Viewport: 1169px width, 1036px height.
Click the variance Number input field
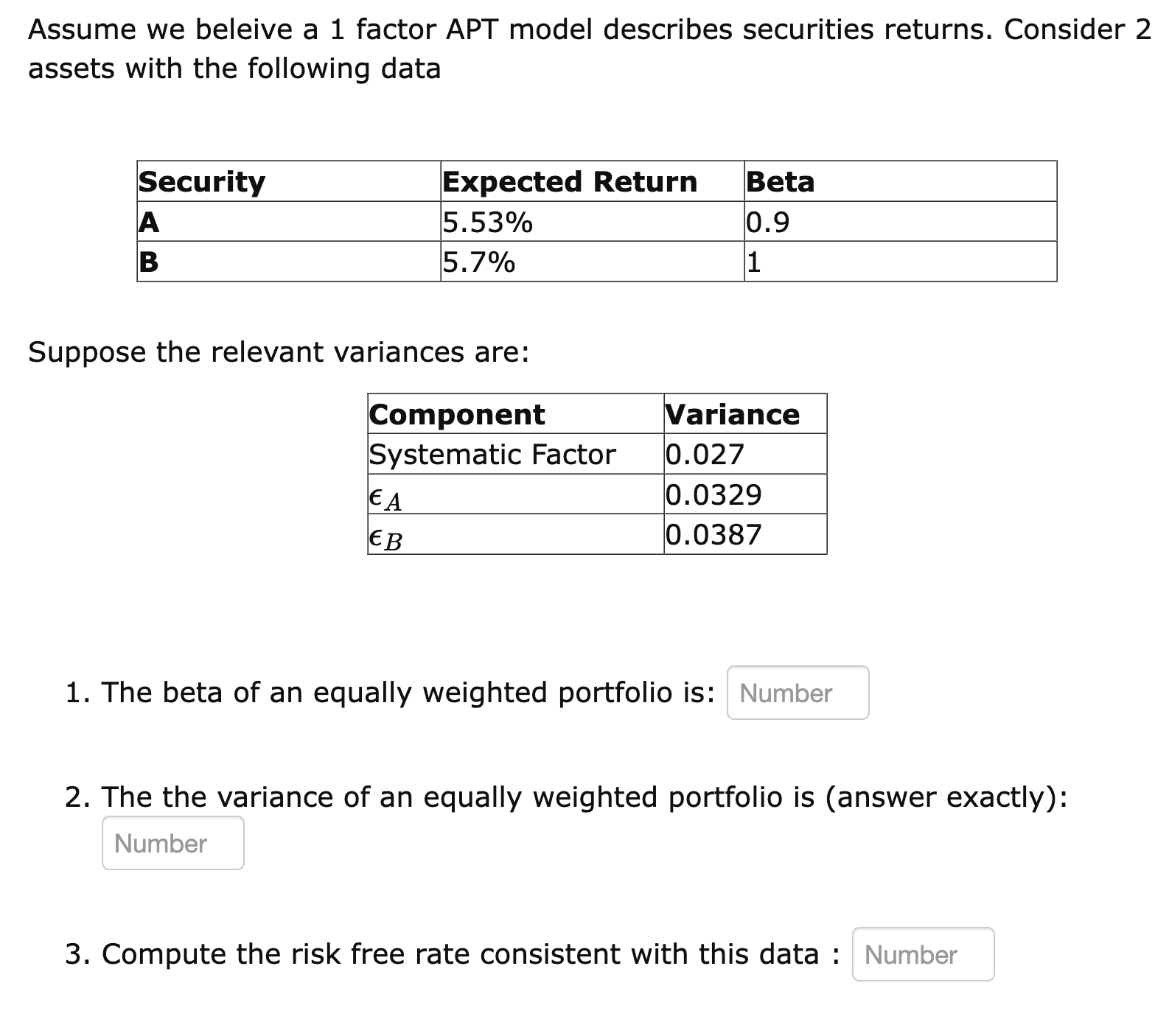172,842
